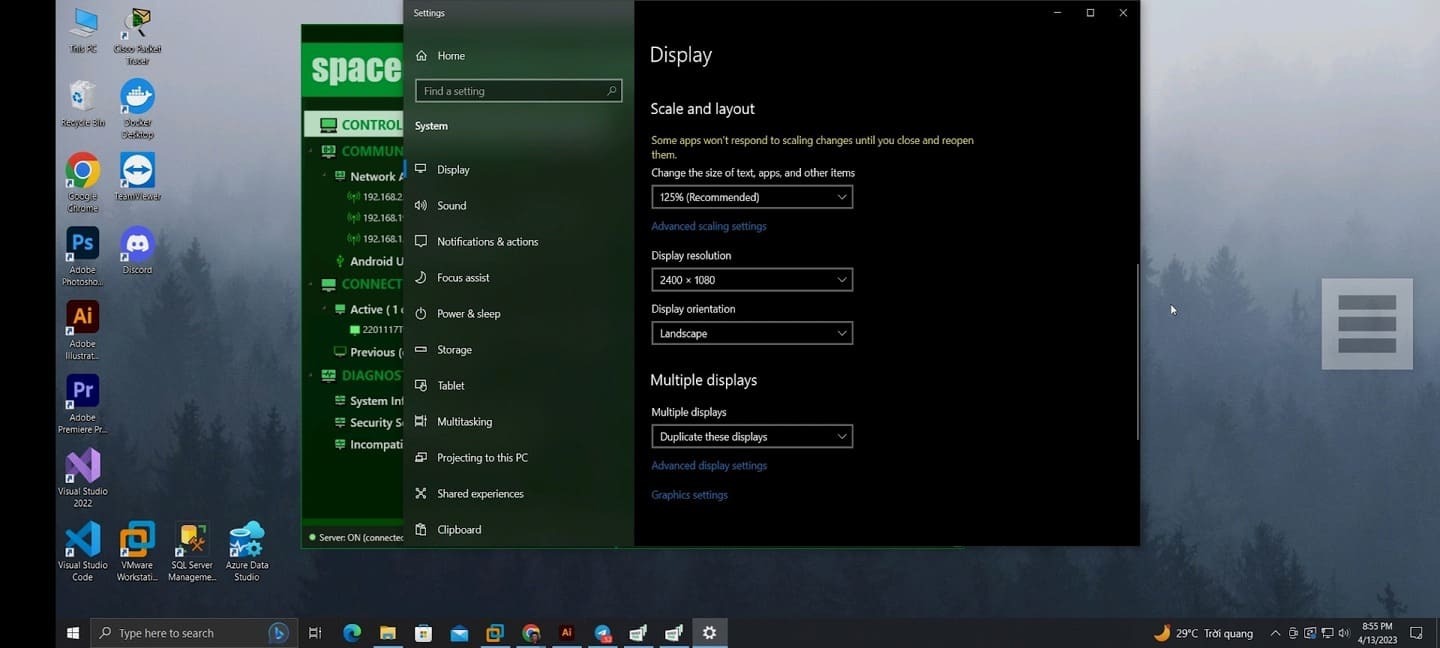Collapse Active connections node in Spacedesk
This screenshot has height=648, width=1440.
click(324, 309)
